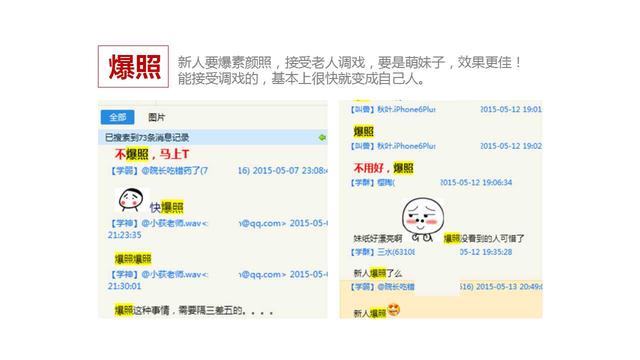Select the 全部 tab

coord(118,117)
